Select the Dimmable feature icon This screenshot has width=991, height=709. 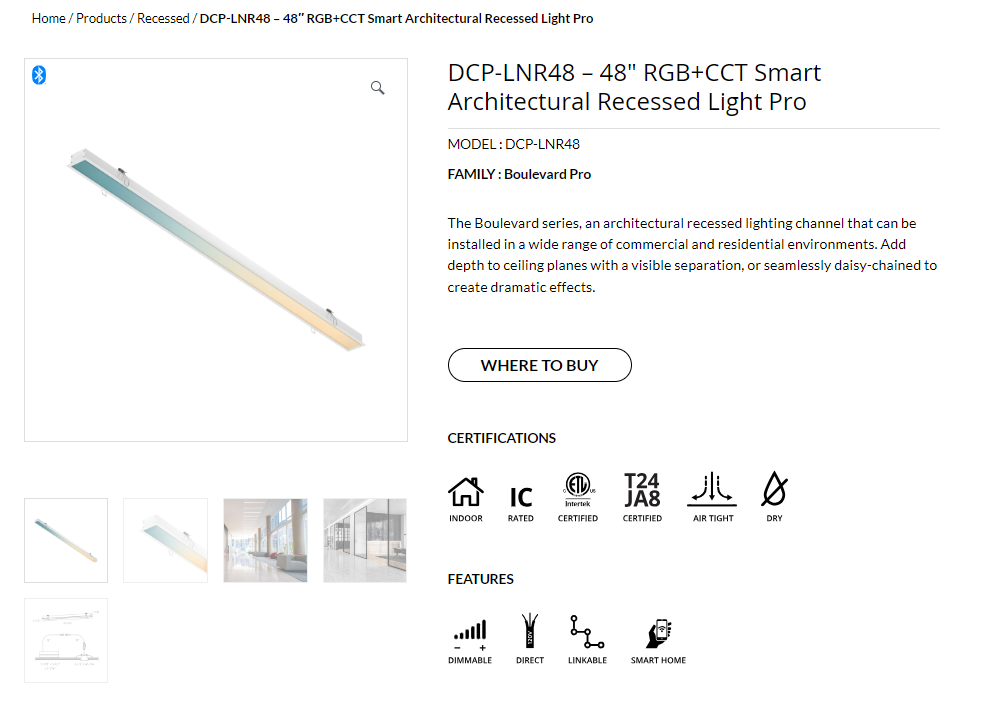pyautogui.click(x=470, y=634)
